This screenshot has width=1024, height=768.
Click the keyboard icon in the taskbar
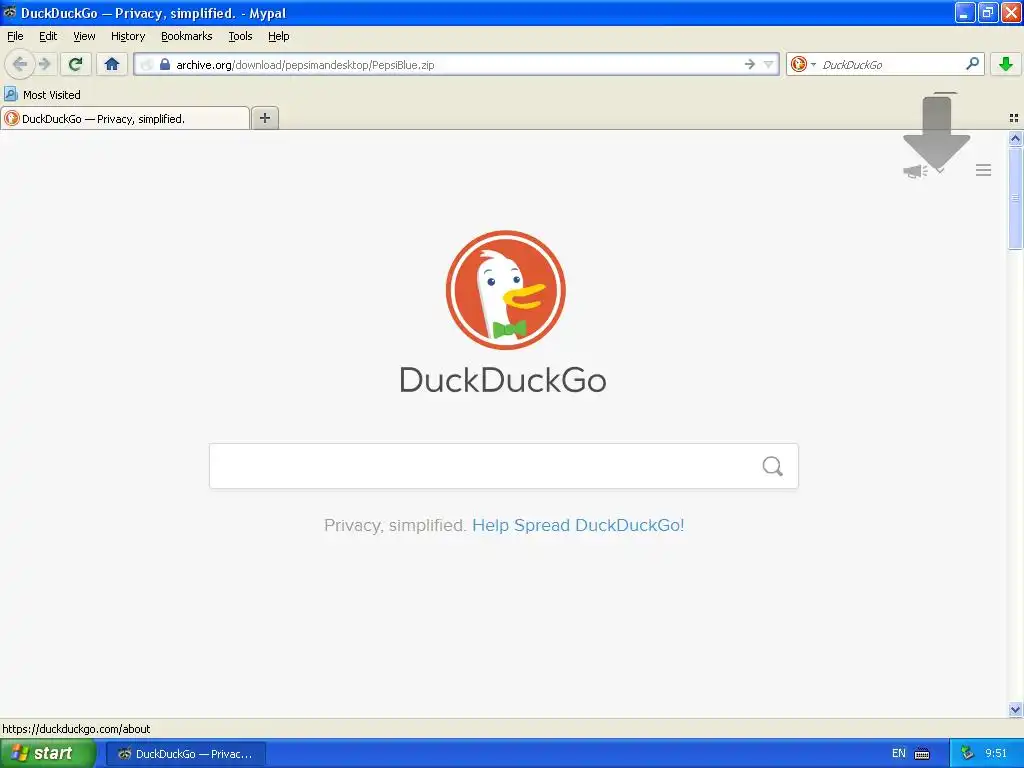[x=922, y=754]
